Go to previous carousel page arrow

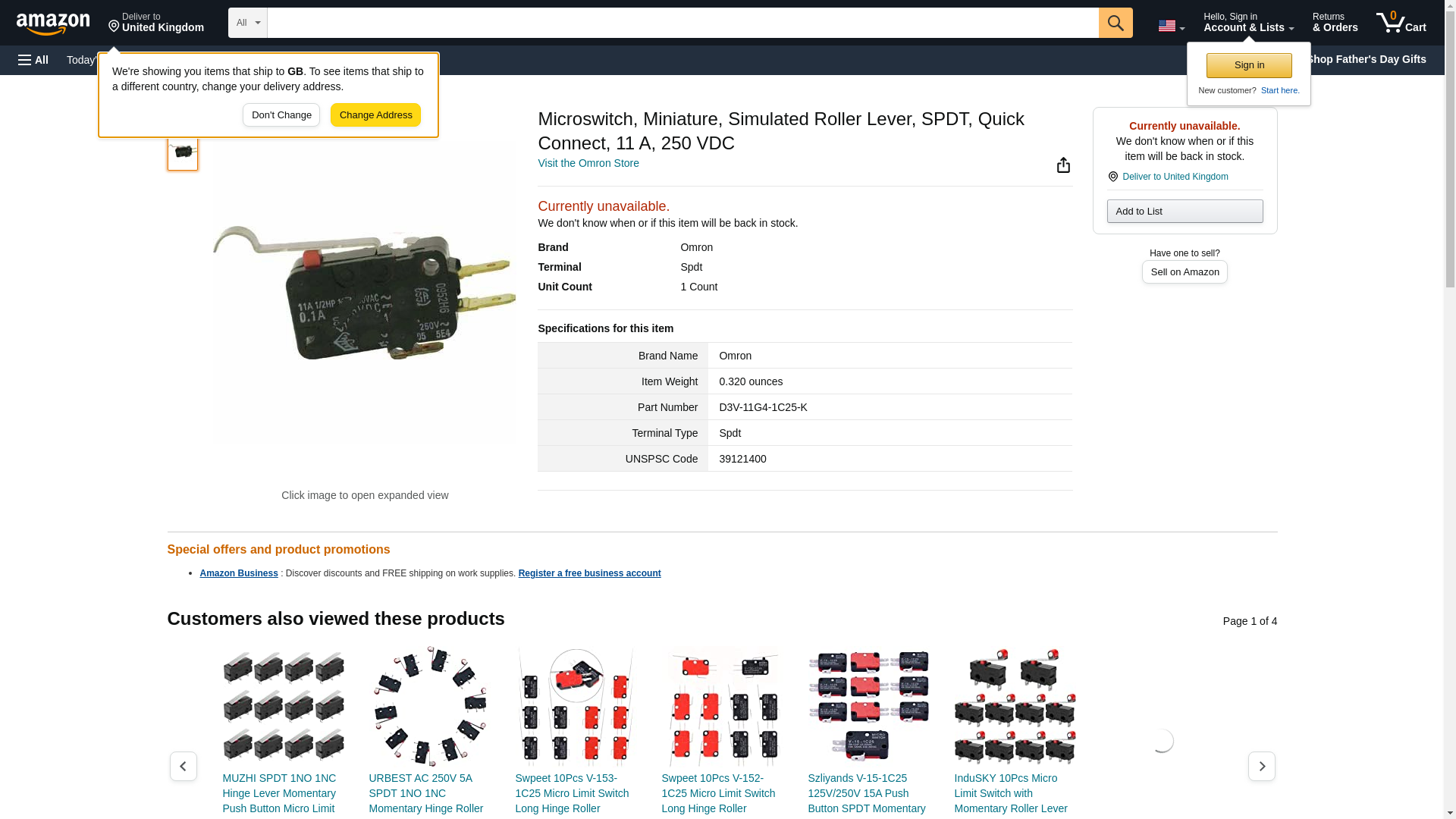[183, 766]
